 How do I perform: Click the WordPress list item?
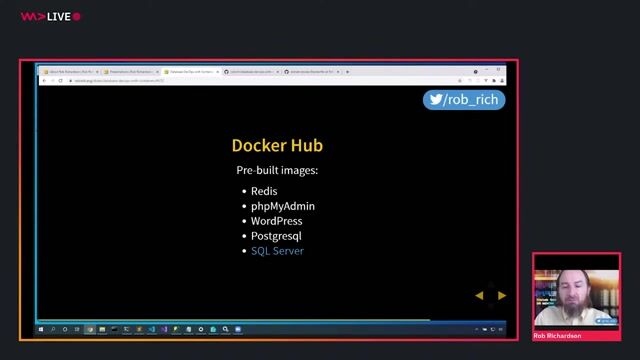(x=277, y=221)
